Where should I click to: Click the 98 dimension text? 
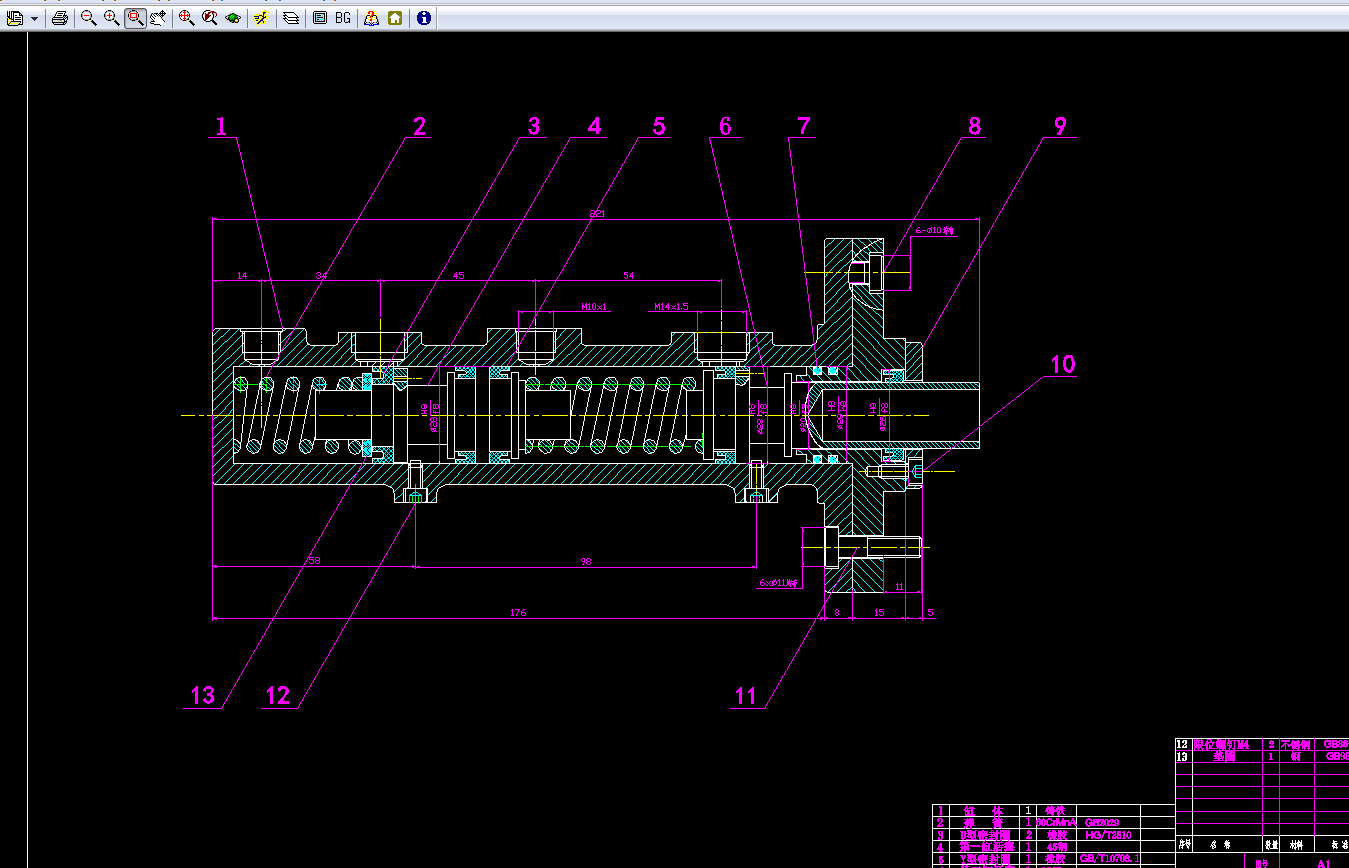click(586, 561)
